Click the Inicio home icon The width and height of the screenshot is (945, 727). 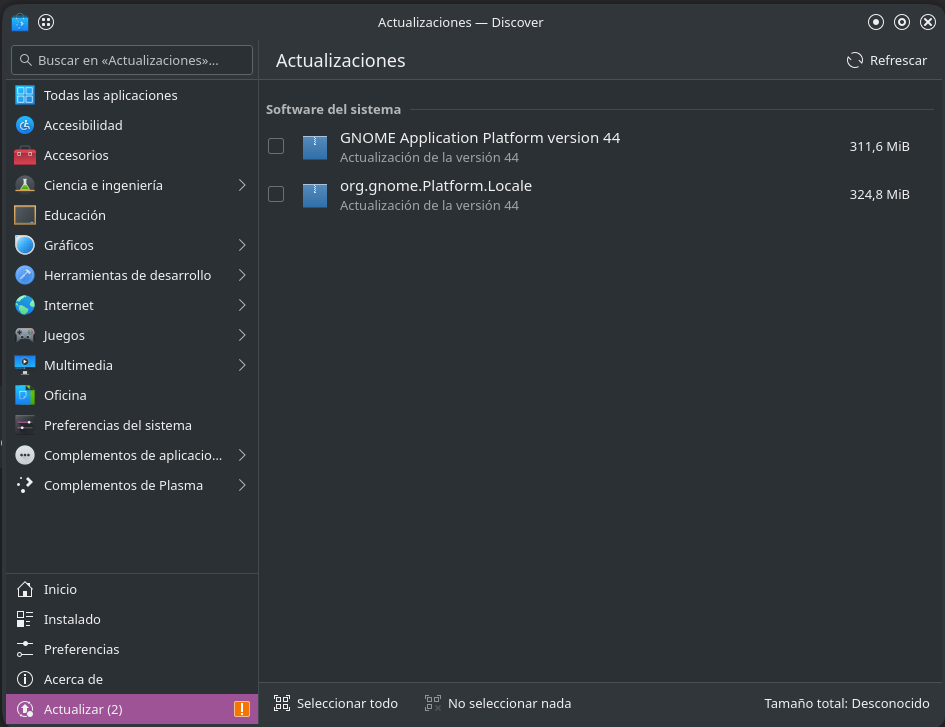click(25, 590)
